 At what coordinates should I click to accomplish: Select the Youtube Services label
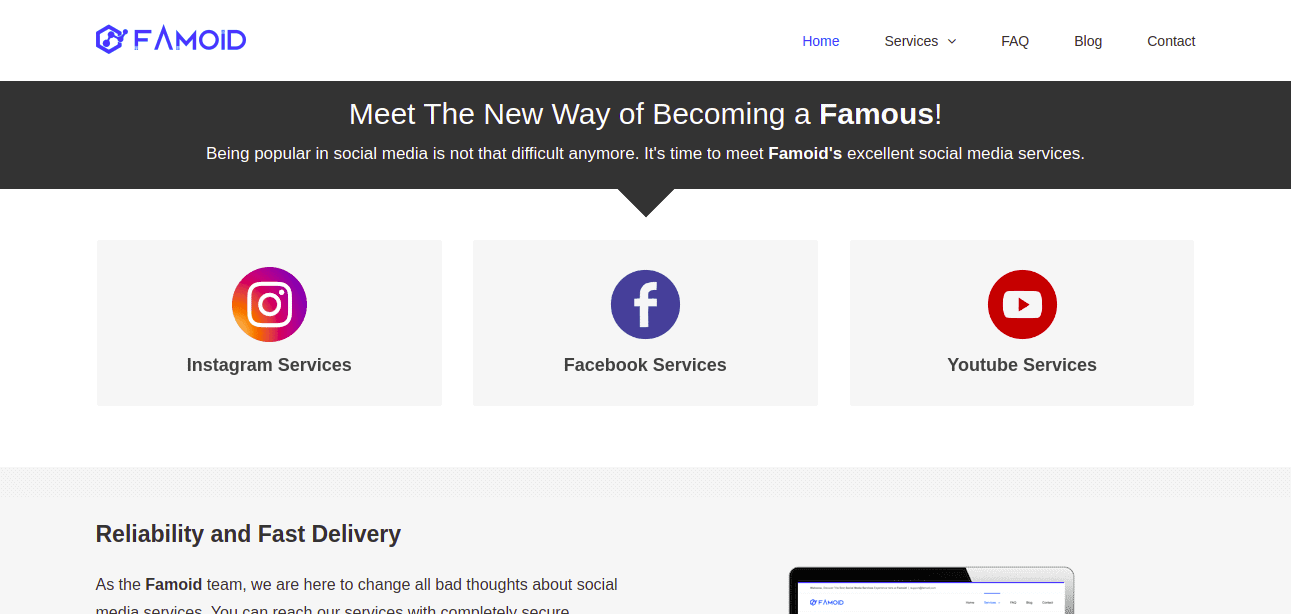click(1022, 365)
